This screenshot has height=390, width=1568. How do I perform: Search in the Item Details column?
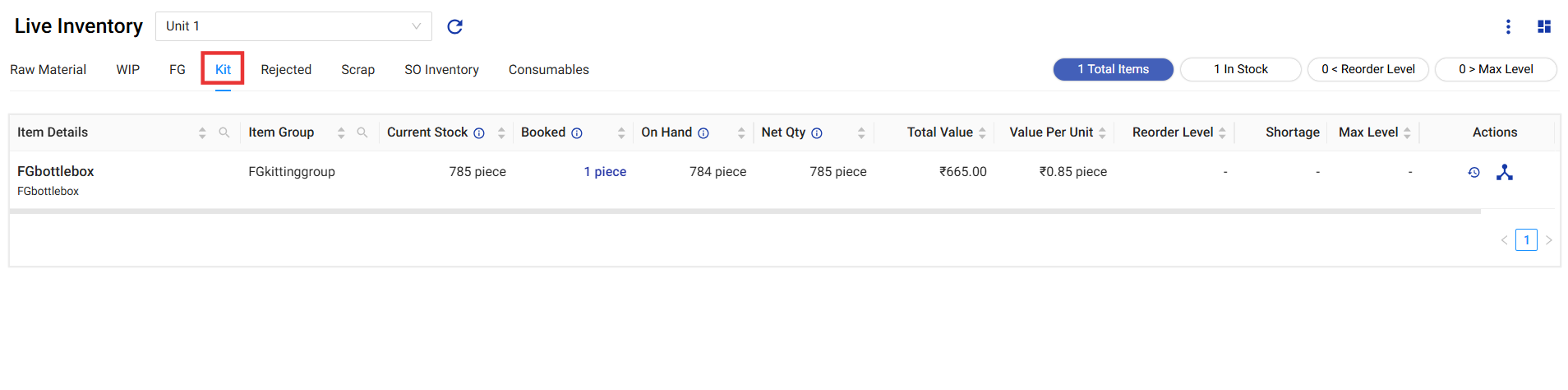224,132
